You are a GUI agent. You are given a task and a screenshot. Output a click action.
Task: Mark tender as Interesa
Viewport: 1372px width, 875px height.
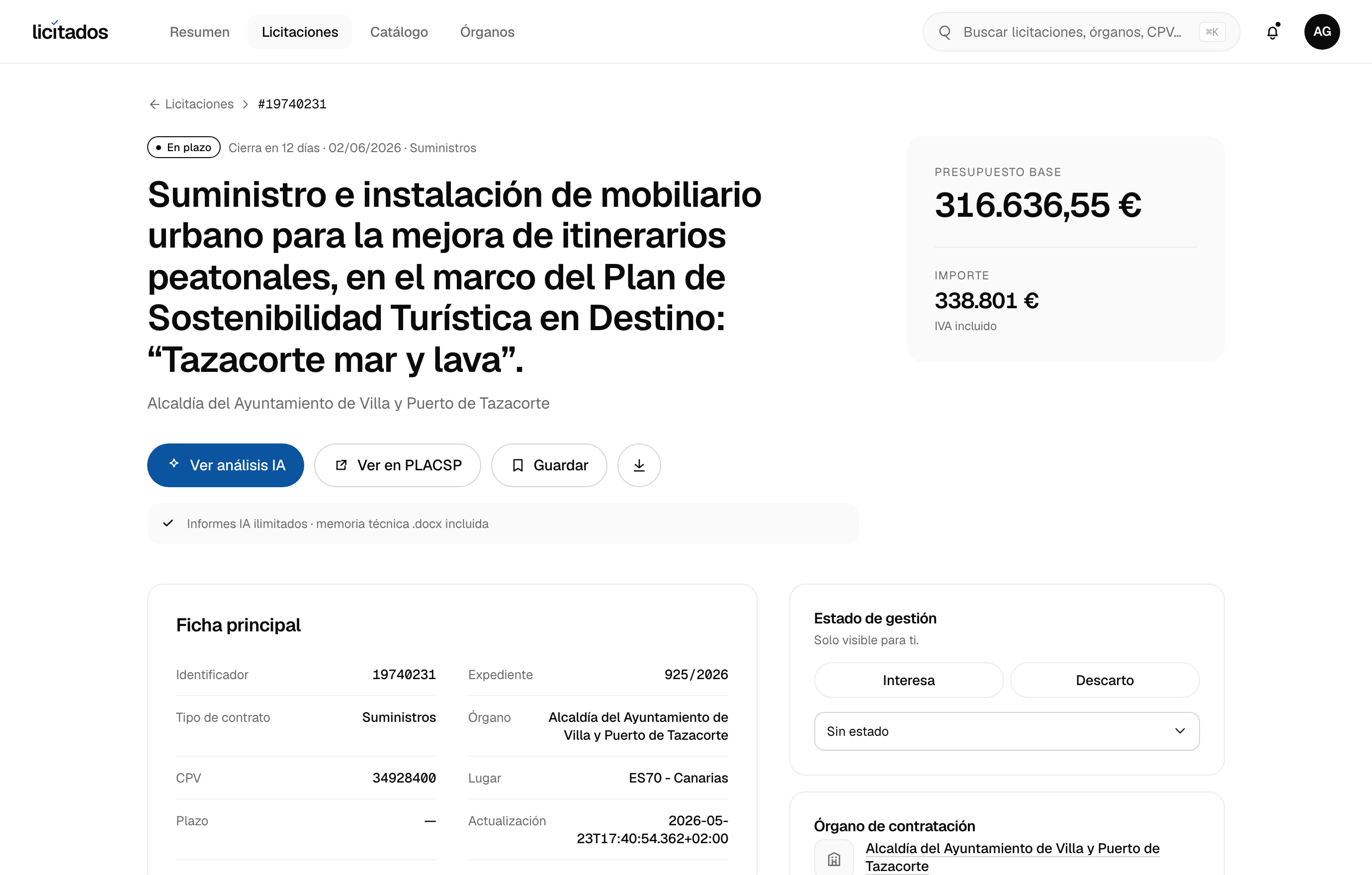909,680
